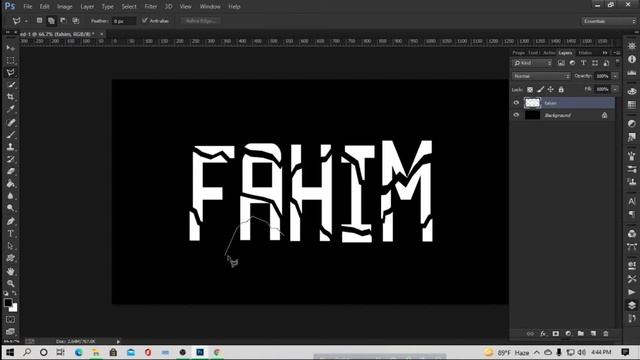Click the Feather input field
This screenshot has height=360, width=640.
[124, 21]
